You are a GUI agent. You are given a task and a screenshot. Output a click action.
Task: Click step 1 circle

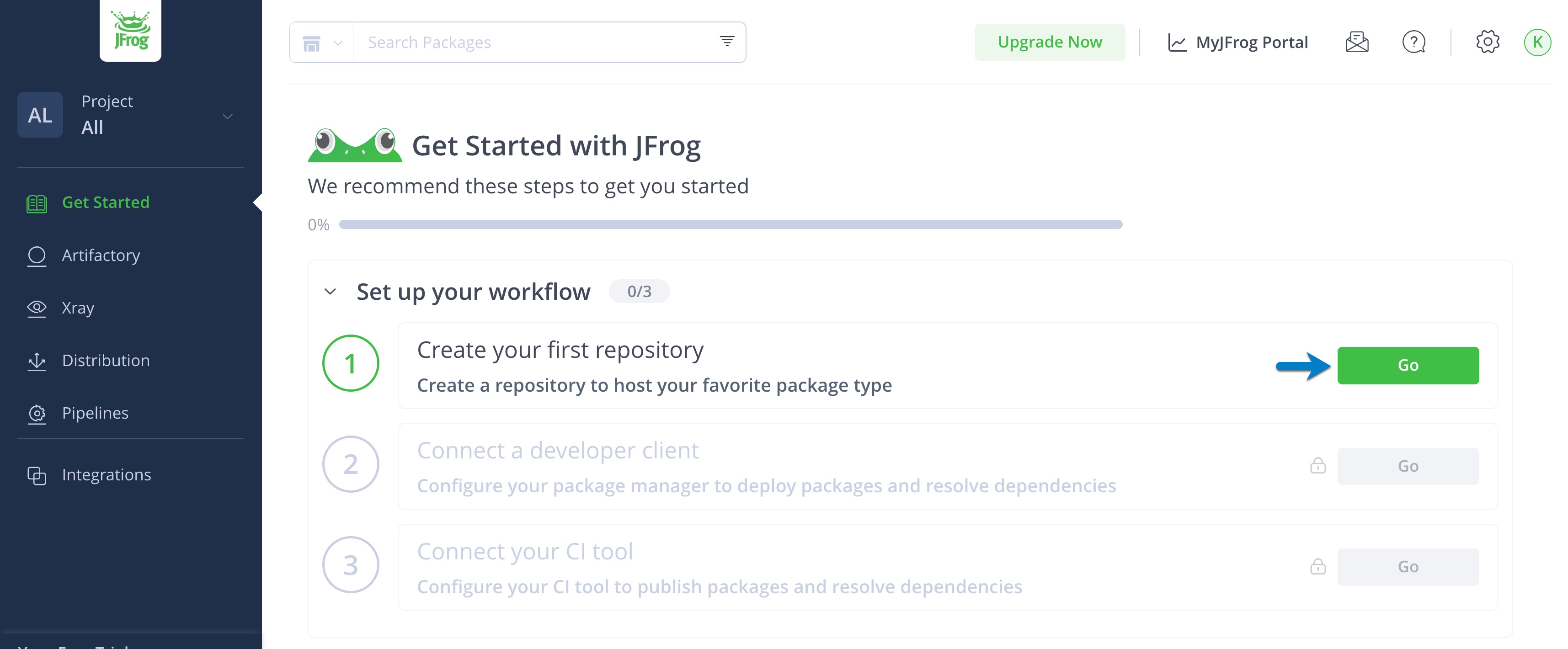coord(351,363)
